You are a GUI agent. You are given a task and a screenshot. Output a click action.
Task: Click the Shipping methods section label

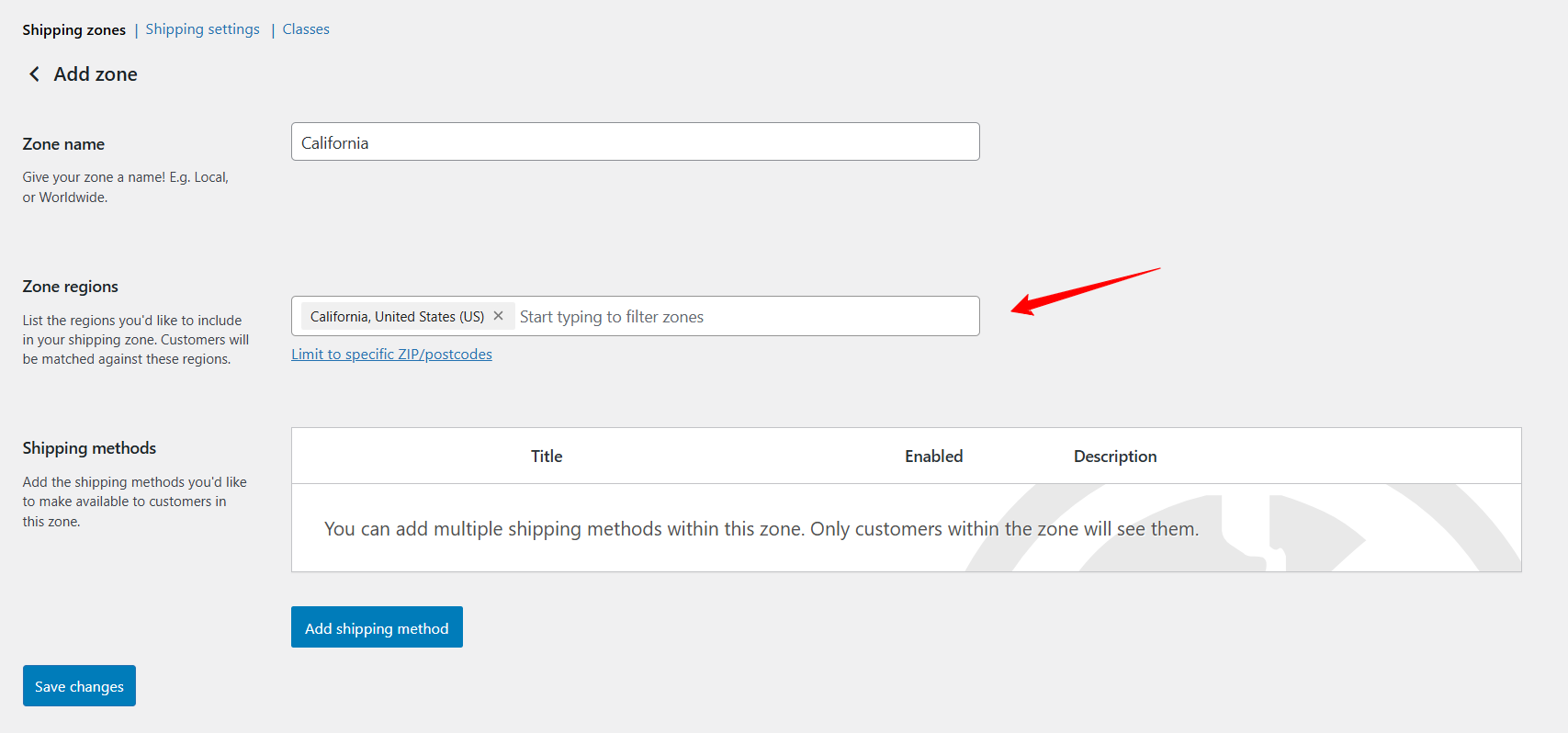89,448
